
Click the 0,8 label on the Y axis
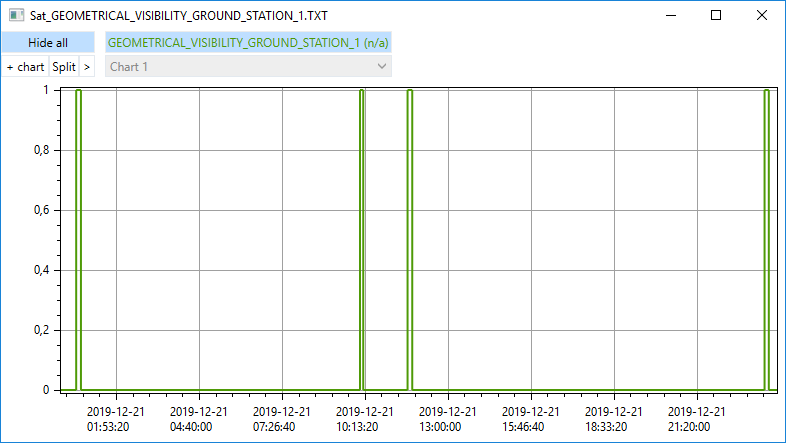click(43, 150)
